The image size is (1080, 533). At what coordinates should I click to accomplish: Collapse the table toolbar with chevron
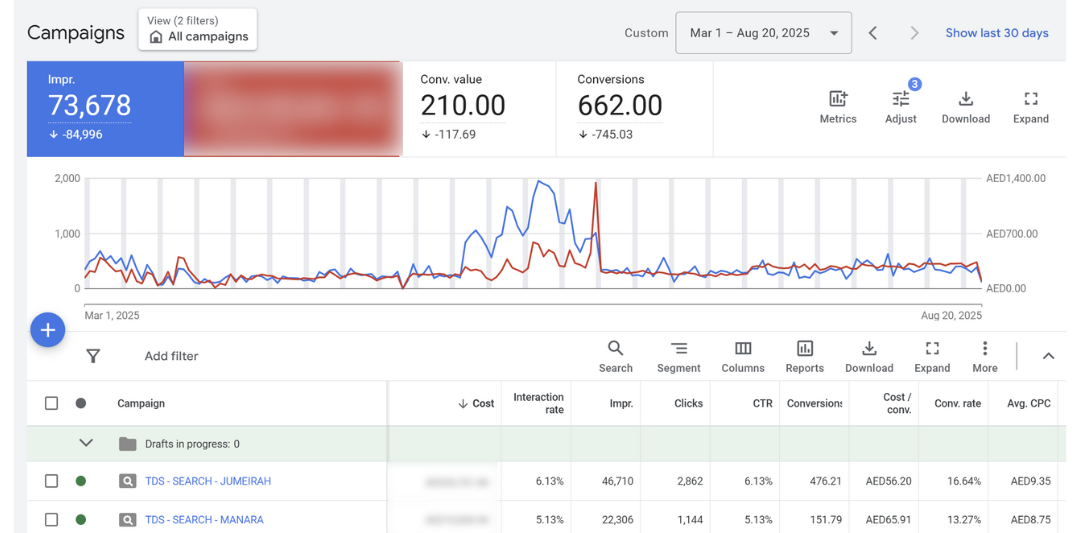point(1048,356)
